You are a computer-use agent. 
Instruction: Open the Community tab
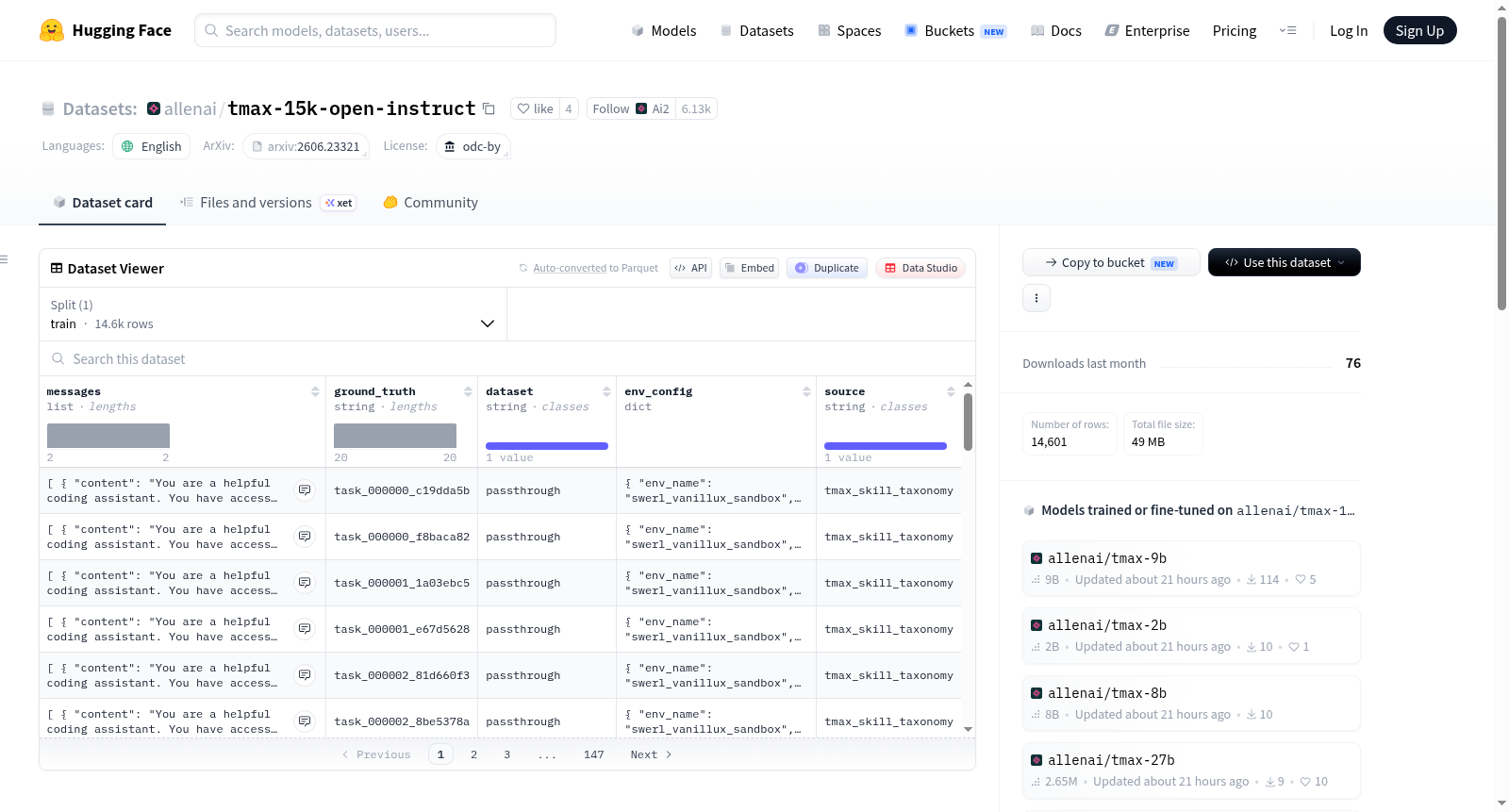(x=430, y=203)
